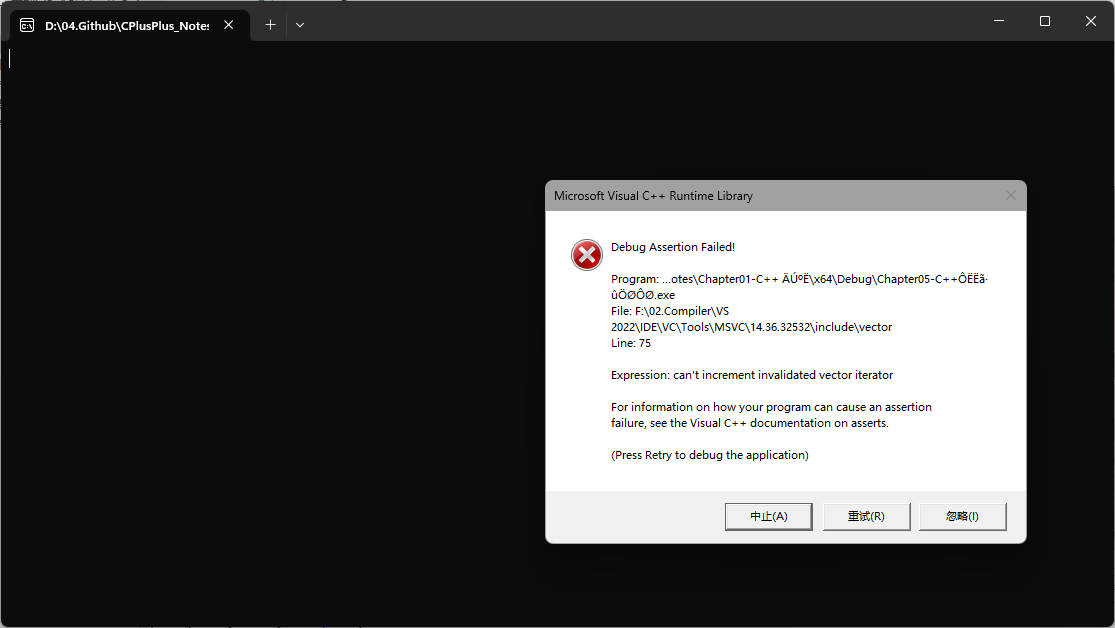Screen dimensions: 1115x628
Task: Close the D:\04.Github terminal tab
Action: pyautogui.click(x=228, y=25)
